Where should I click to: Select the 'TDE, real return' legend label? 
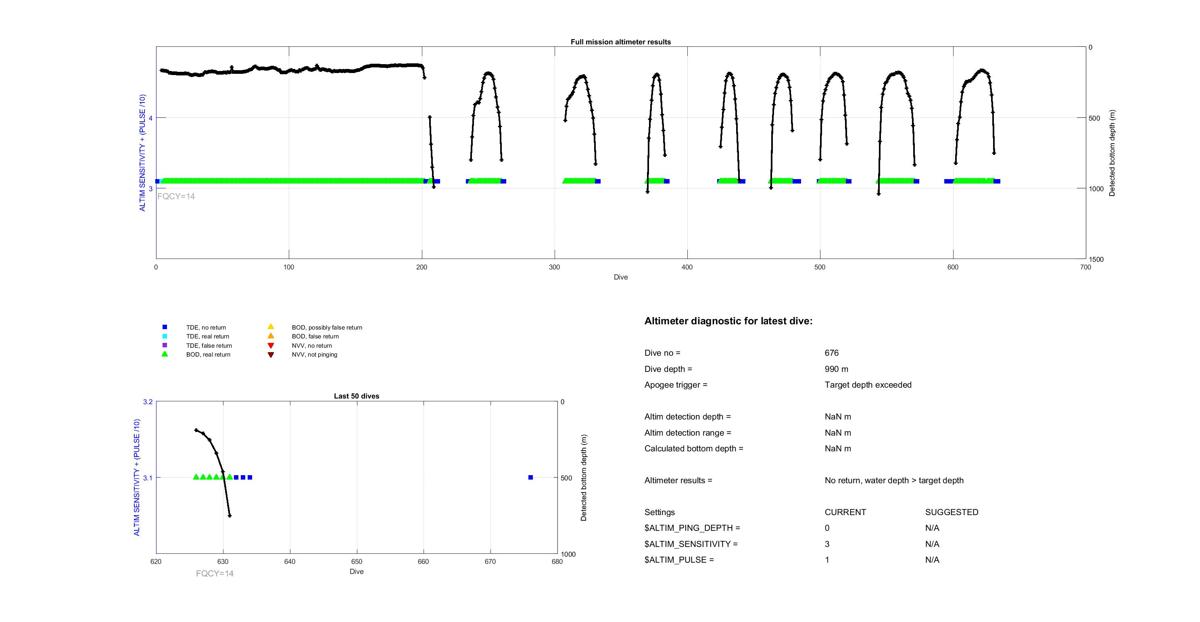pyautogui.click(x=208, y=336)
